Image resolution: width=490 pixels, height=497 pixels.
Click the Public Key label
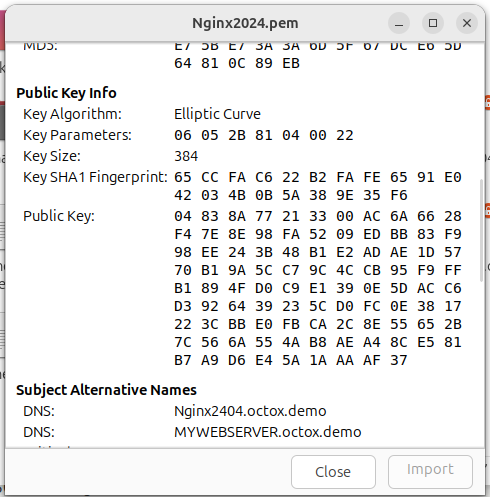click(59, 216)
